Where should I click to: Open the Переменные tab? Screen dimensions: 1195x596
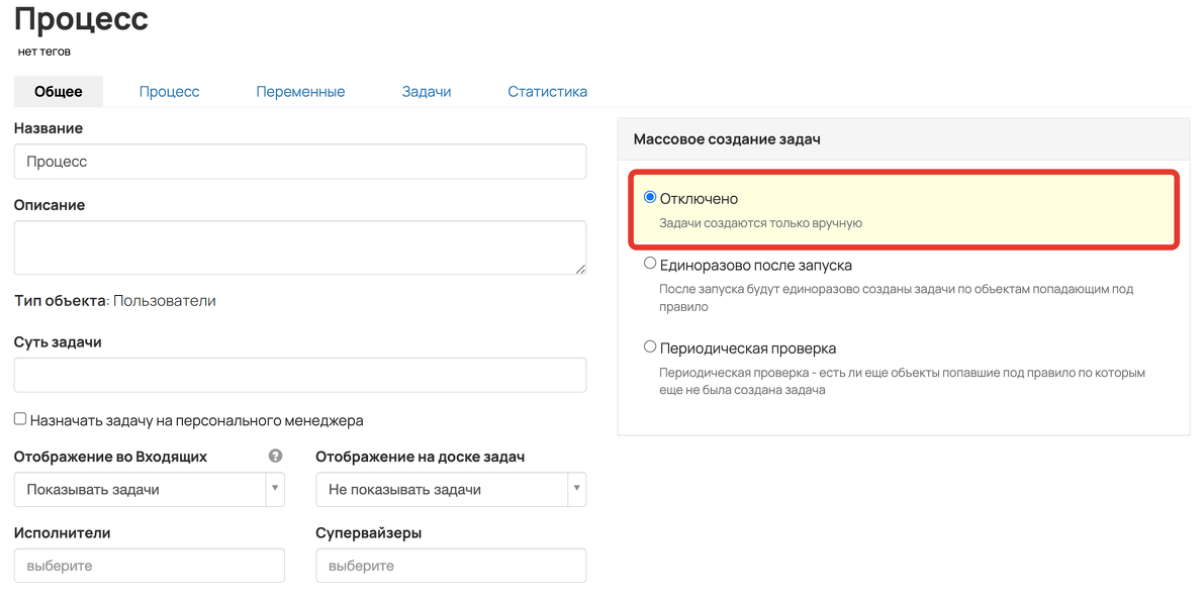[x=300, y=91]
